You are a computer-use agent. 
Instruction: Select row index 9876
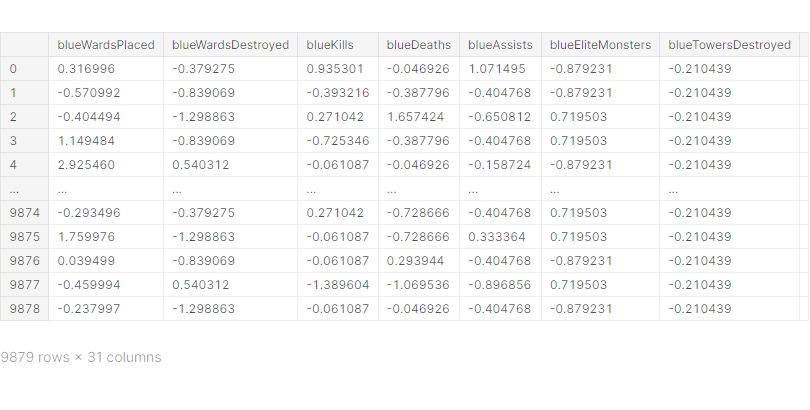(24, 261)
